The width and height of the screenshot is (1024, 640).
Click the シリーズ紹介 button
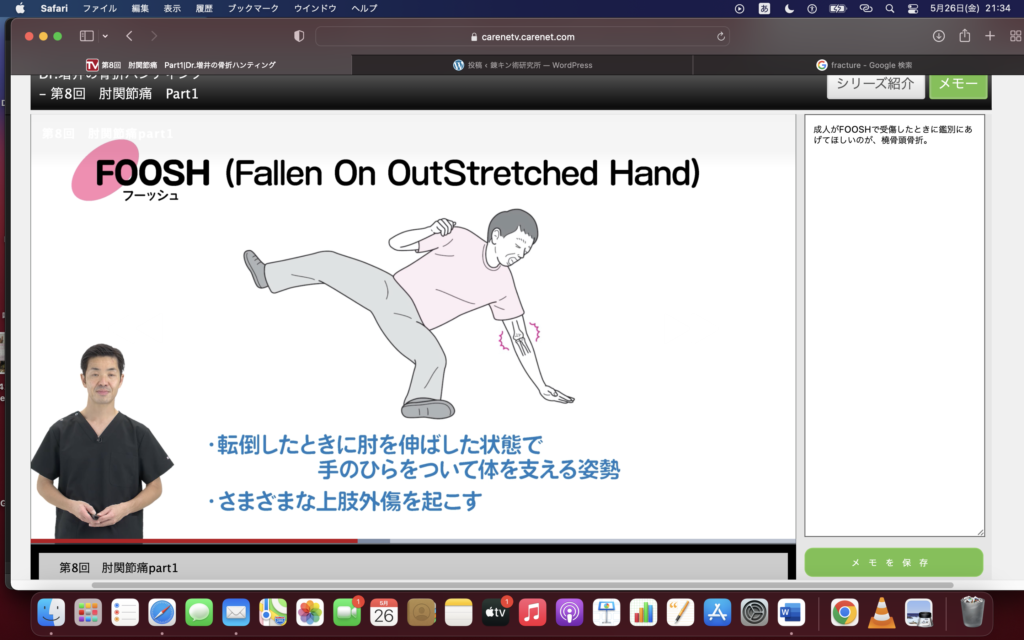[x=875, y=84]
